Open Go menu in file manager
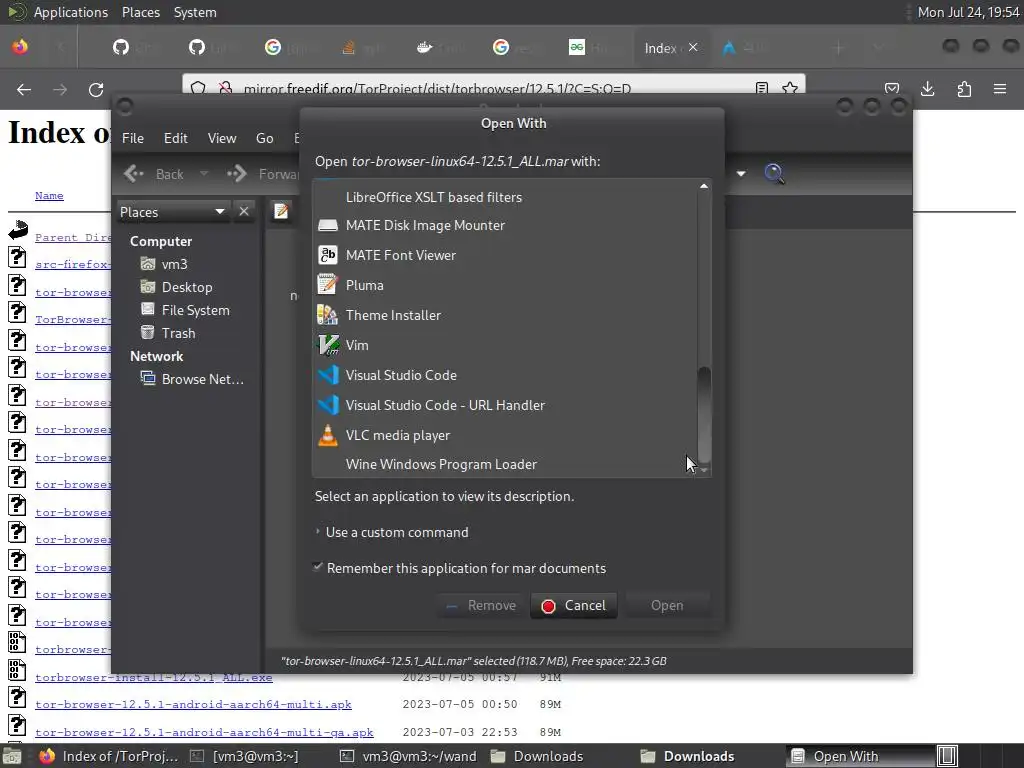This screenshot has height=768, width=1024. pos(264,138)
